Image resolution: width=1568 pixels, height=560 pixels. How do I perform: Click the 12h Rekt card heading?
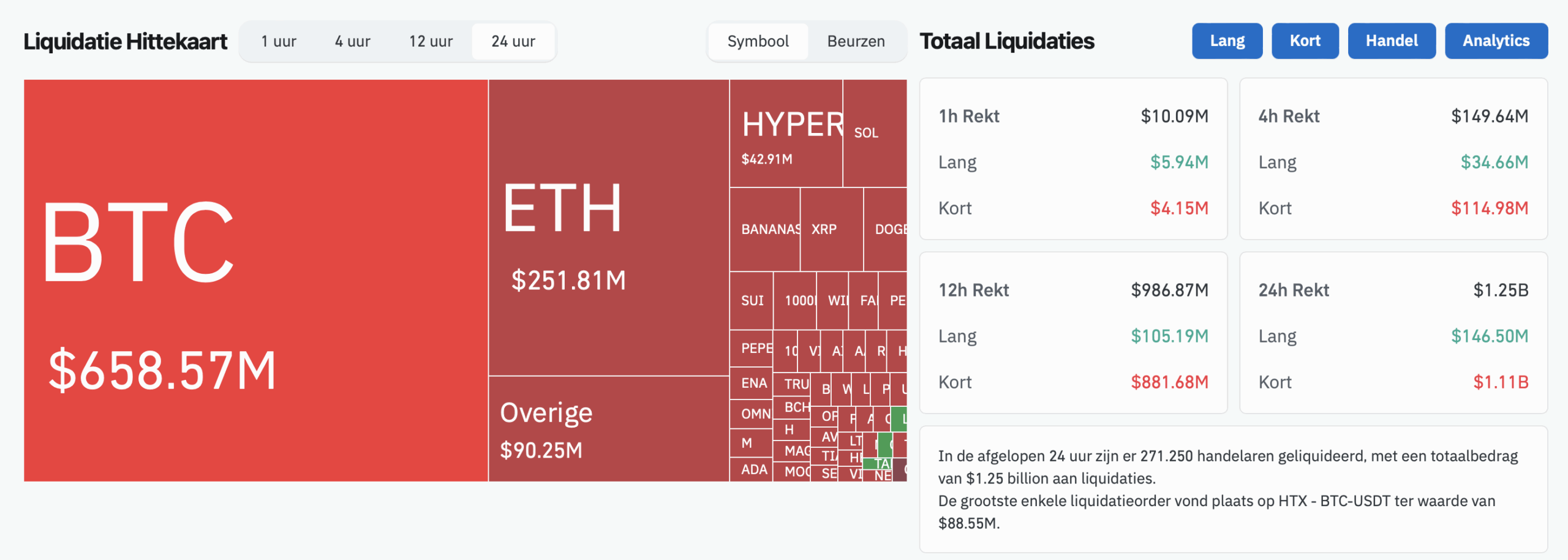973,290
